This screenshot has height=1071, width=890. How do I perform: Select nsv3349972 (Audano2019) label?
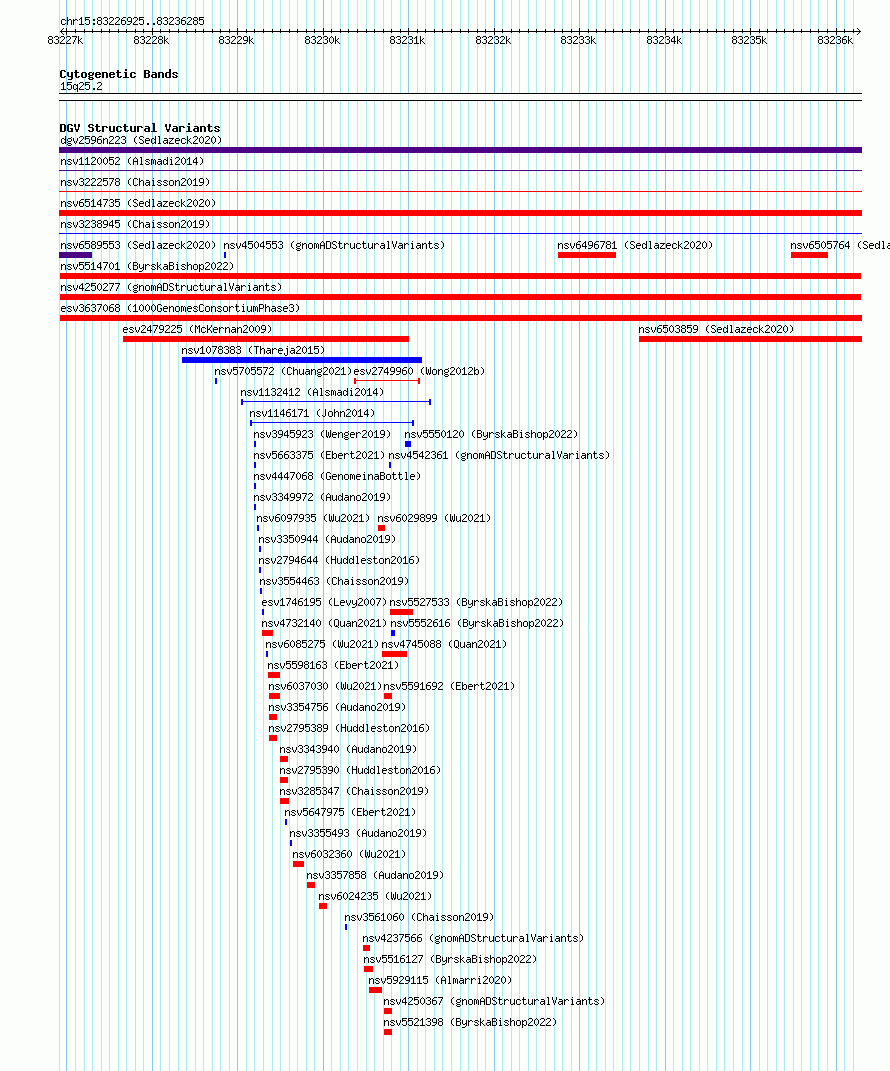pyautogui.click(x=322, y=498)
